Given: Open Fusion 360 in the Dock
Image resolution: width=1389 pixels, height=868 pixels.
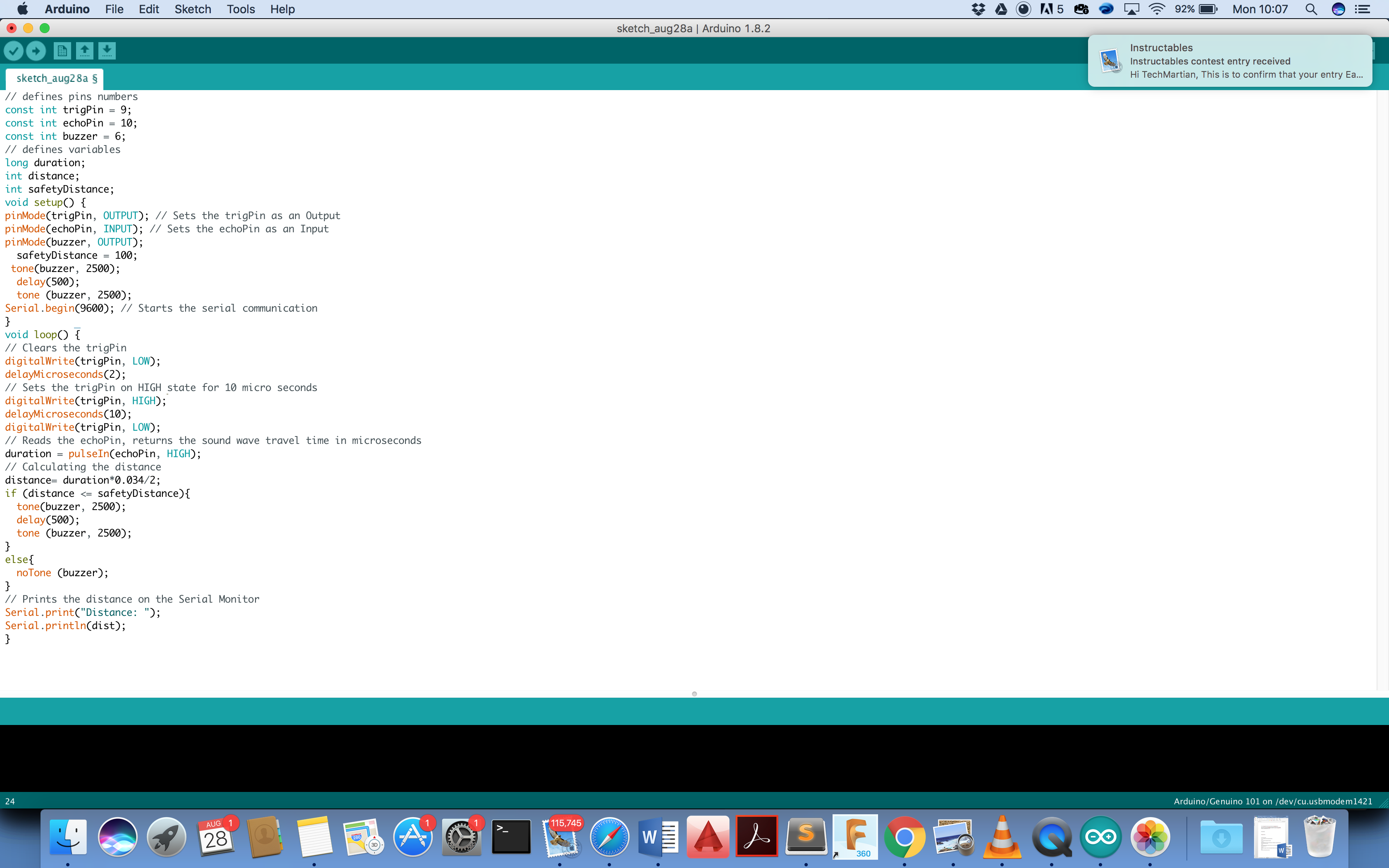Looking at the screenshot, I should [855, 837].
